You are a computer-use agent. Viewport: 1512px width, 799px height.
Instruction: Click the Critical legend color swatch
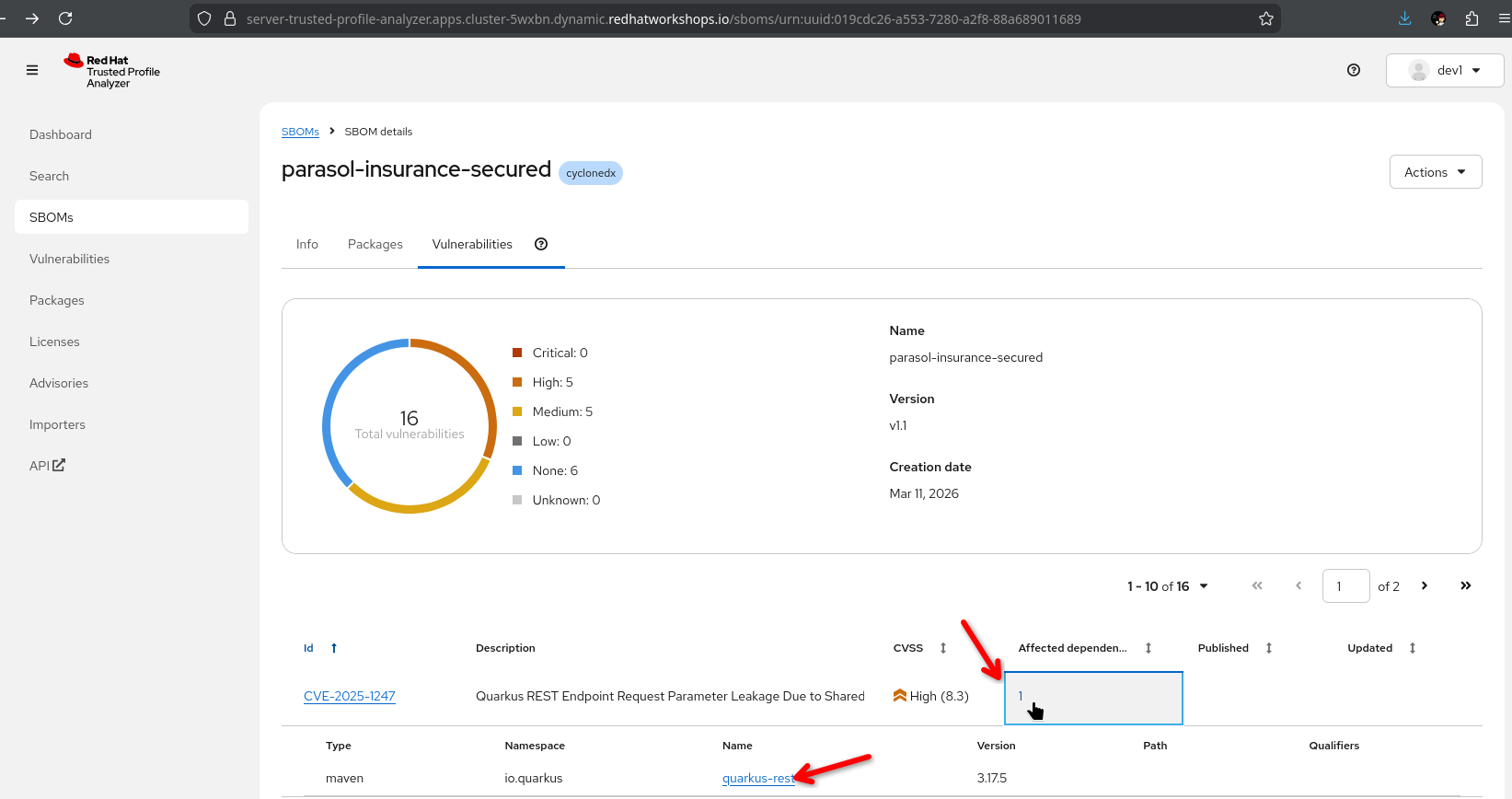point(517,353)
